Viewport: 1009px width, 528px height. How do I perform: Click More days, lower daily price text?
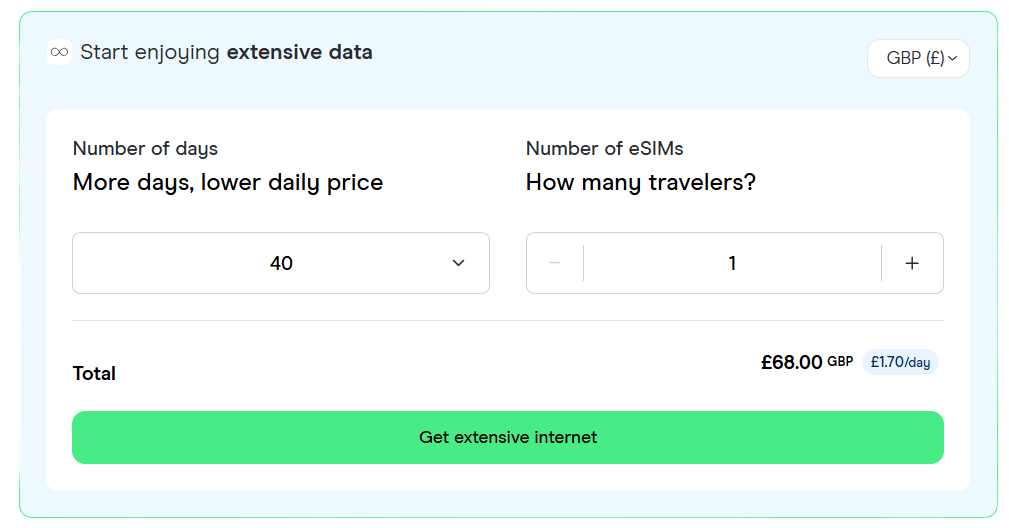(228, 183)
